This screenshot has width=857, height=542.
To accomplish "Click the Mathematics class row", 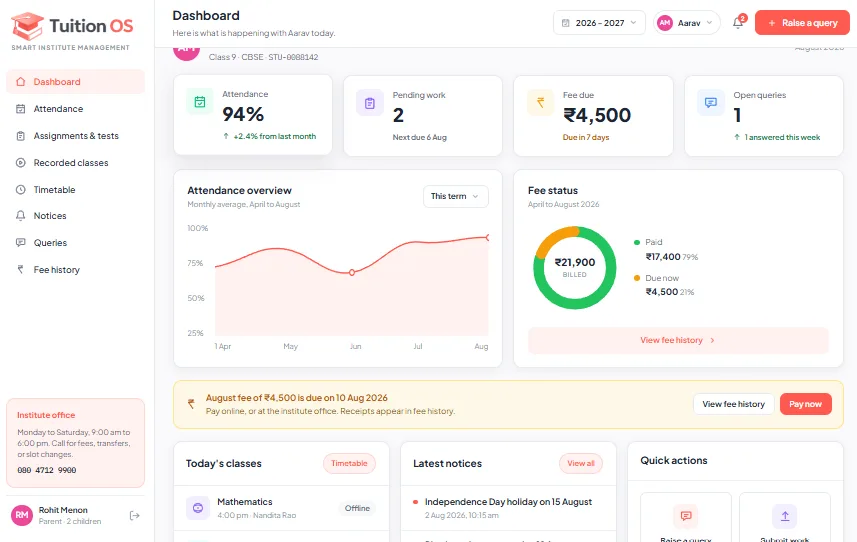I will pos(281,508).
